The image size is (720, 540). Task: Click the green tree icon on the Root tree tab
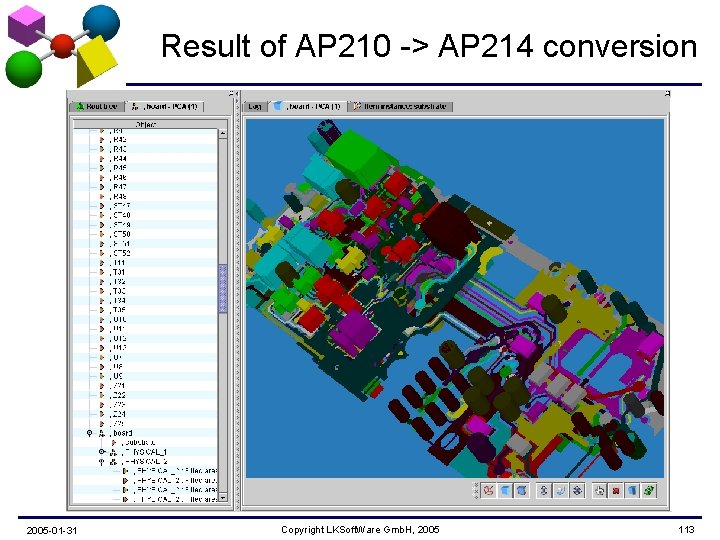click(x=79, y=106)
